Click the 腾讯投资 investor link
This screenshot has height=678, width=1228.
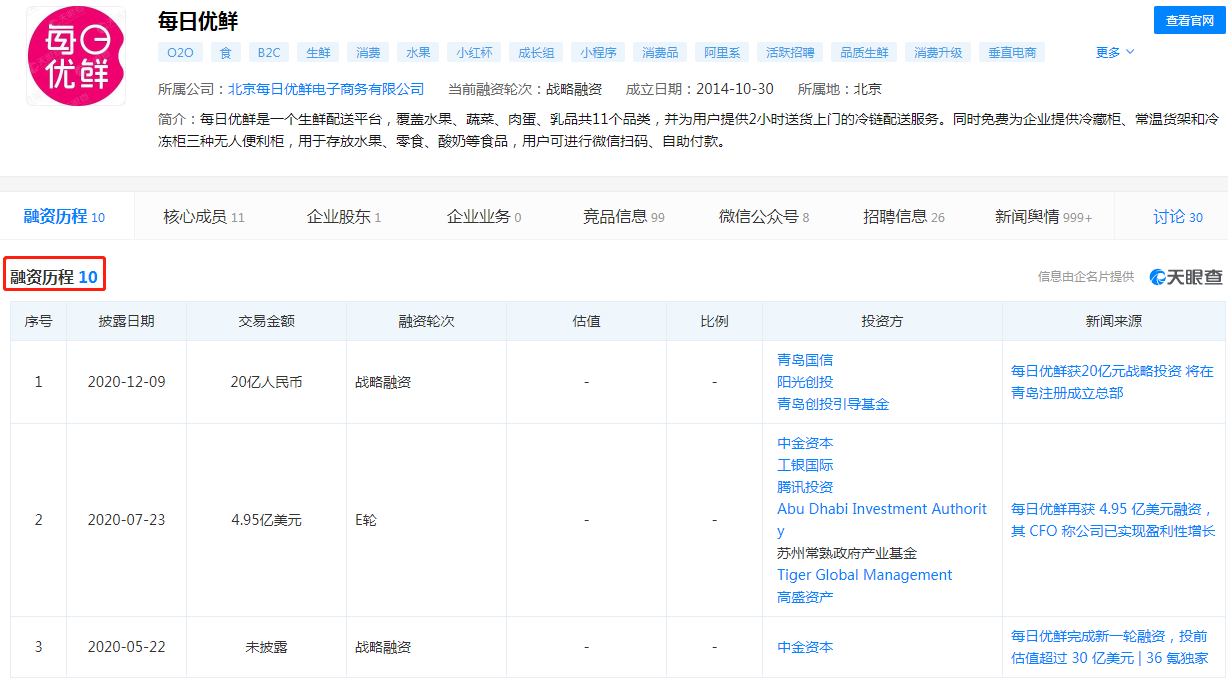click(805, 487)
